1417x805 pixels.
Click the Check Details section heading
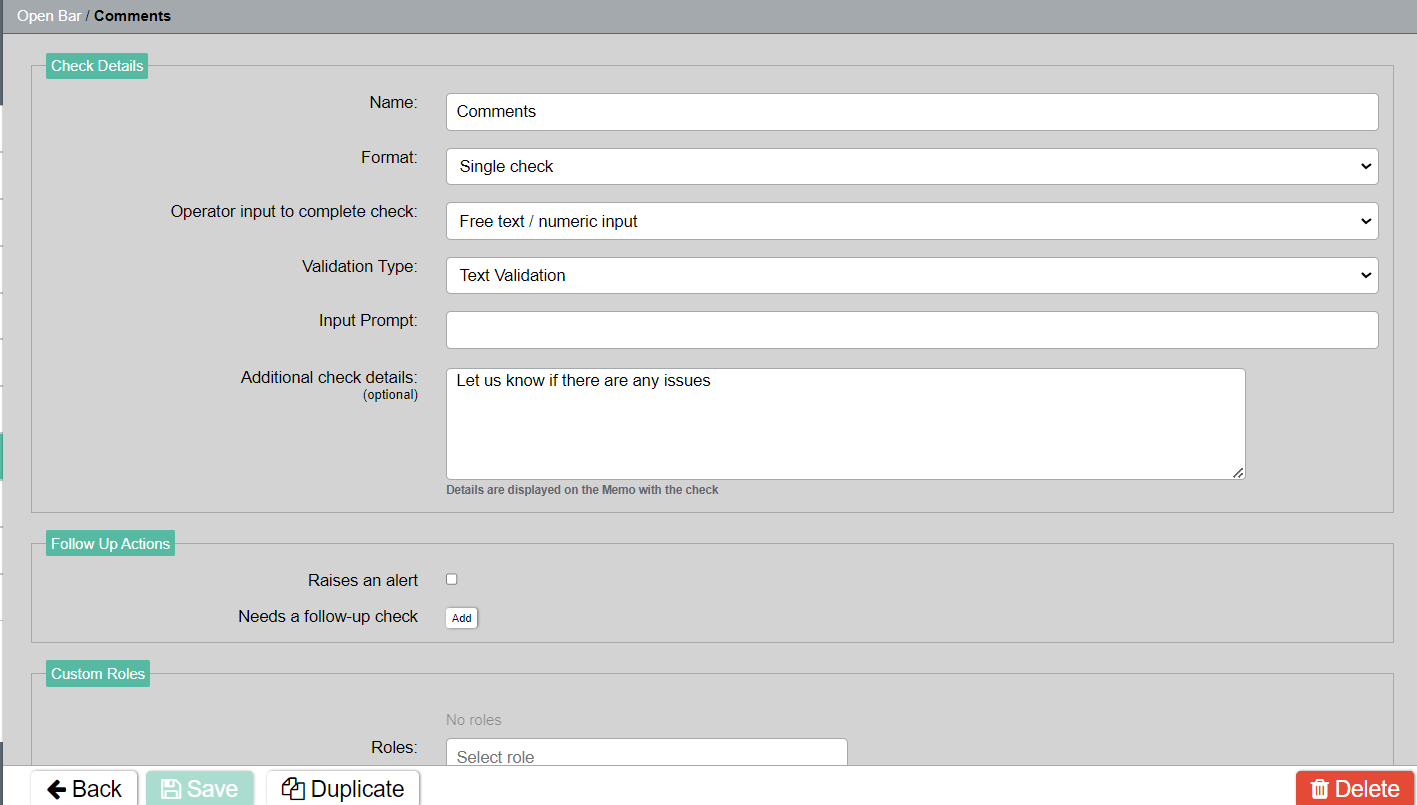click(97, 66)
